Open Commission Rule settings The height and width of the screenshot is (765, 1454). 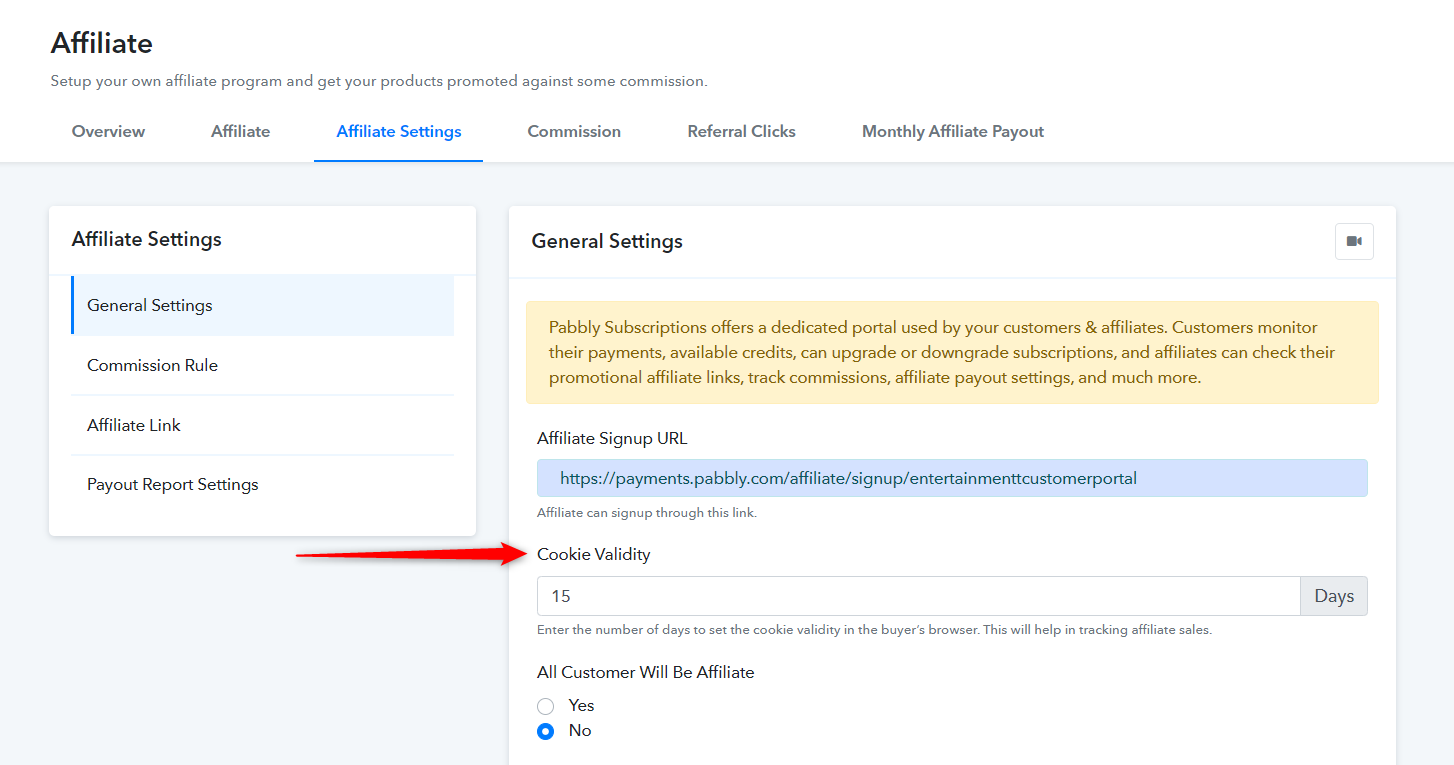262,365
